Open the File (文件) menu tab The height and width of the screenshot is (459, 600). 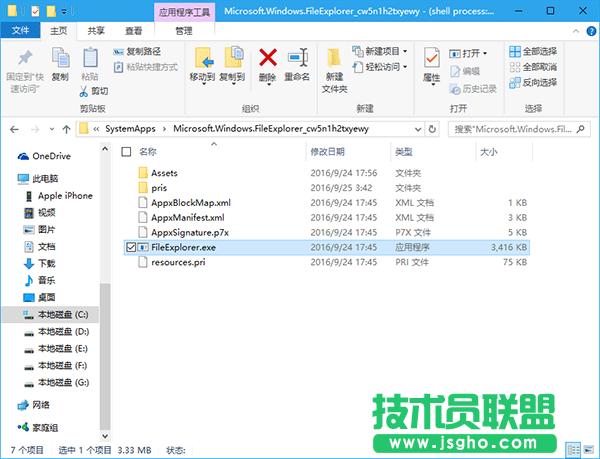(19, 31)
